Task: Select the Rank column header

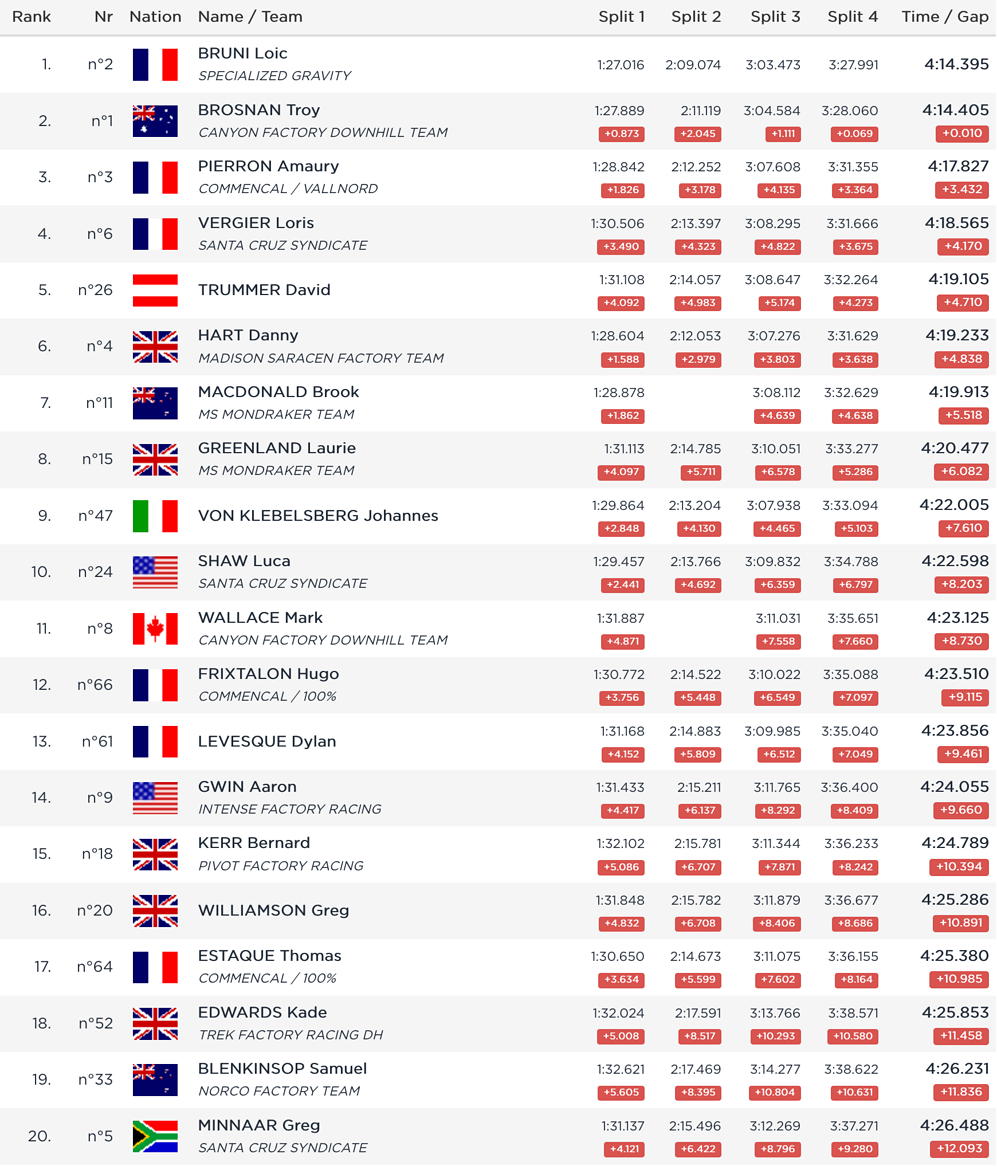Action: (x=31, y=16)
